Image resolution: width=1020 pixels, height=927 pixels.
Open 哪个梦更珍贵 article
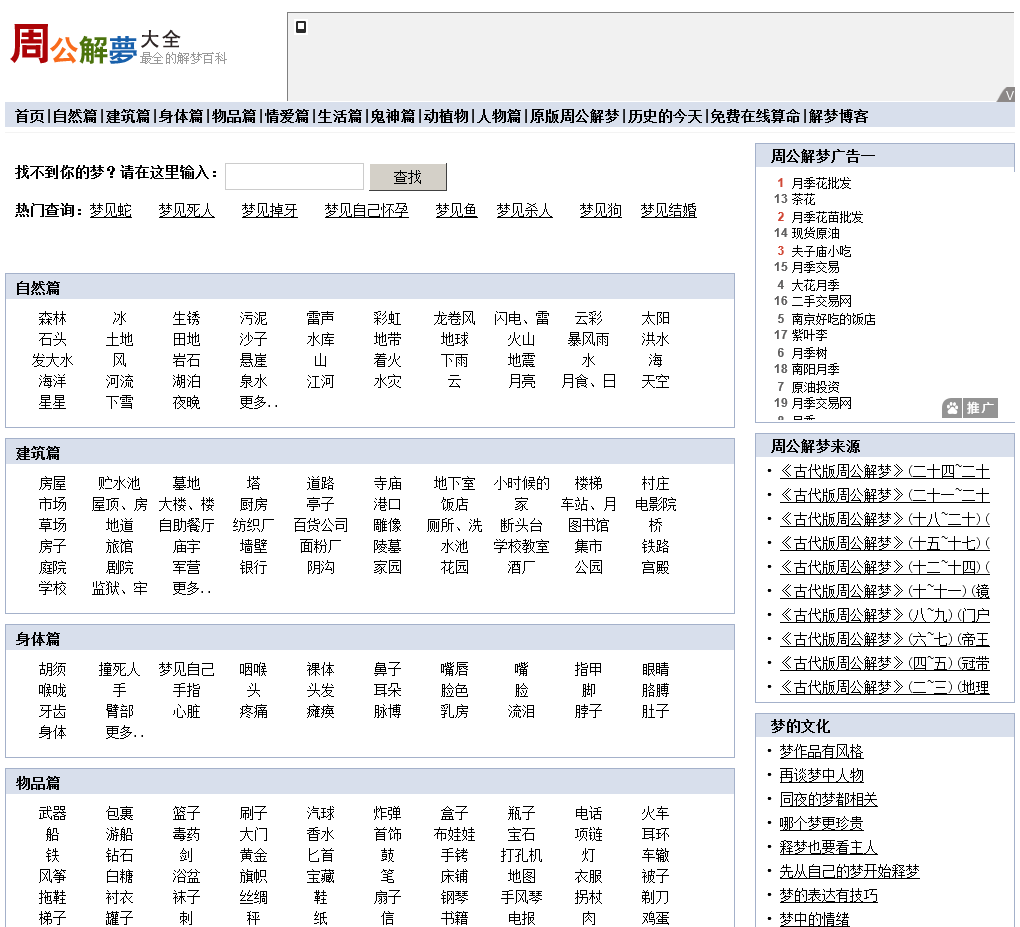tap(821, 824)
